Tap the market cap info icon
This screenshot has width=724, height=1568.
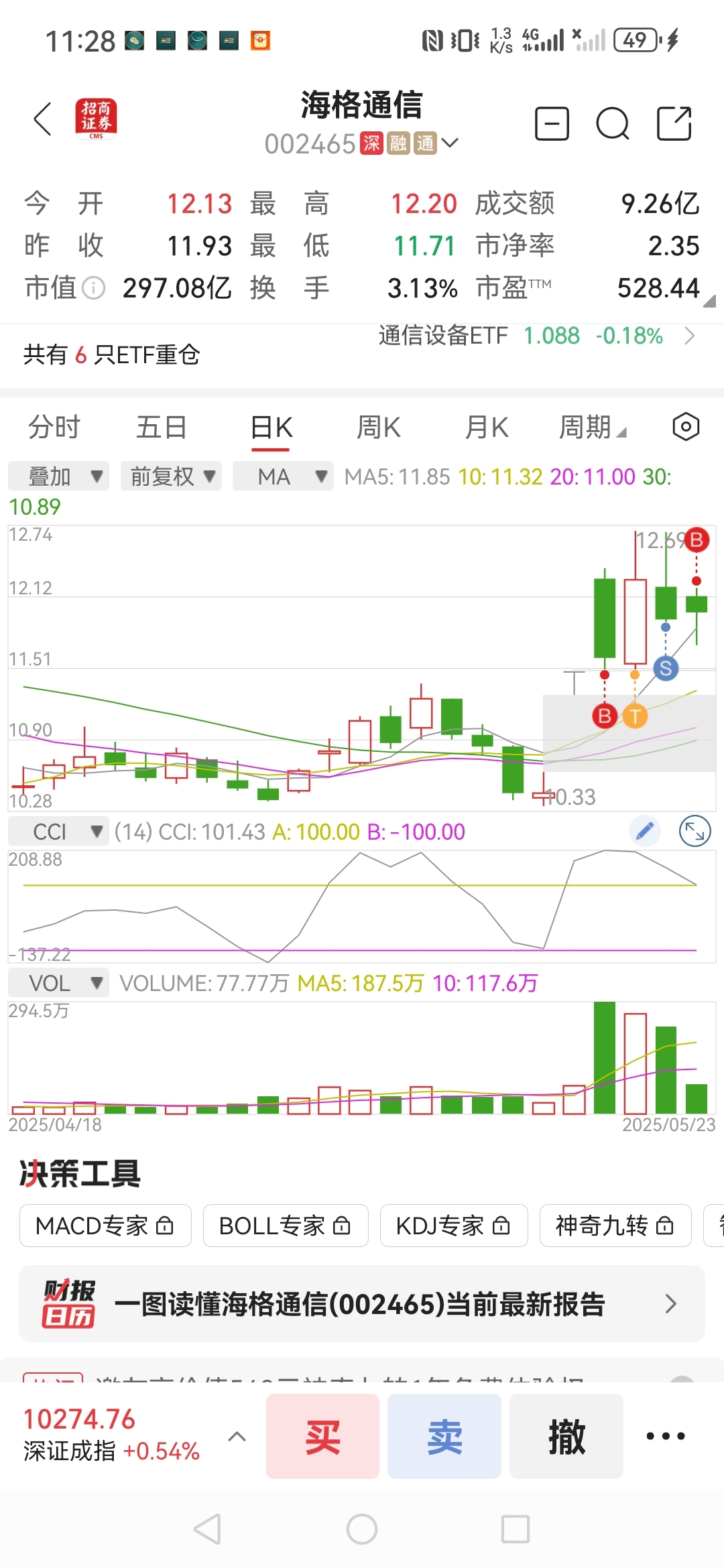tap(94, 289)
